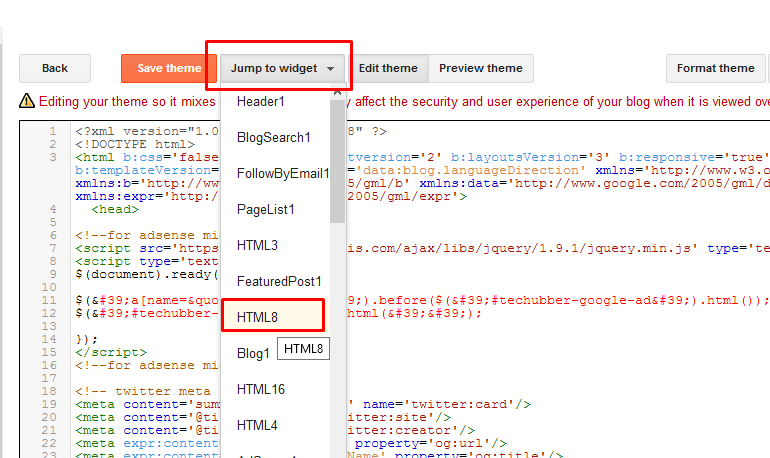Save the theme changes
This screenshot has width=770, height=458.
click(x=168, y=68)
